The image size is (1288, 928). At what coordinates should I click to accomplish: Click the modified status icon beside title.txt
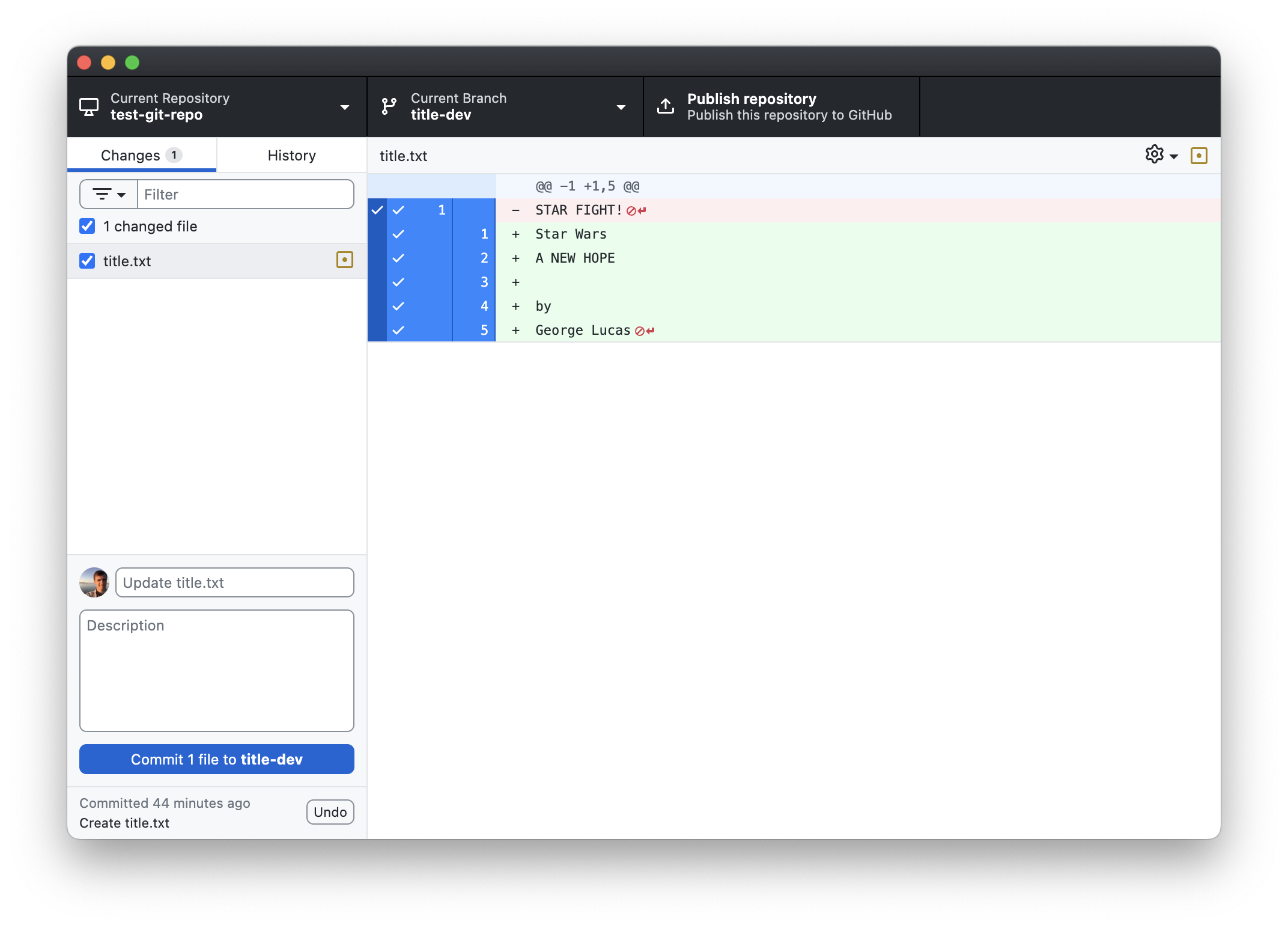(345, 260)
